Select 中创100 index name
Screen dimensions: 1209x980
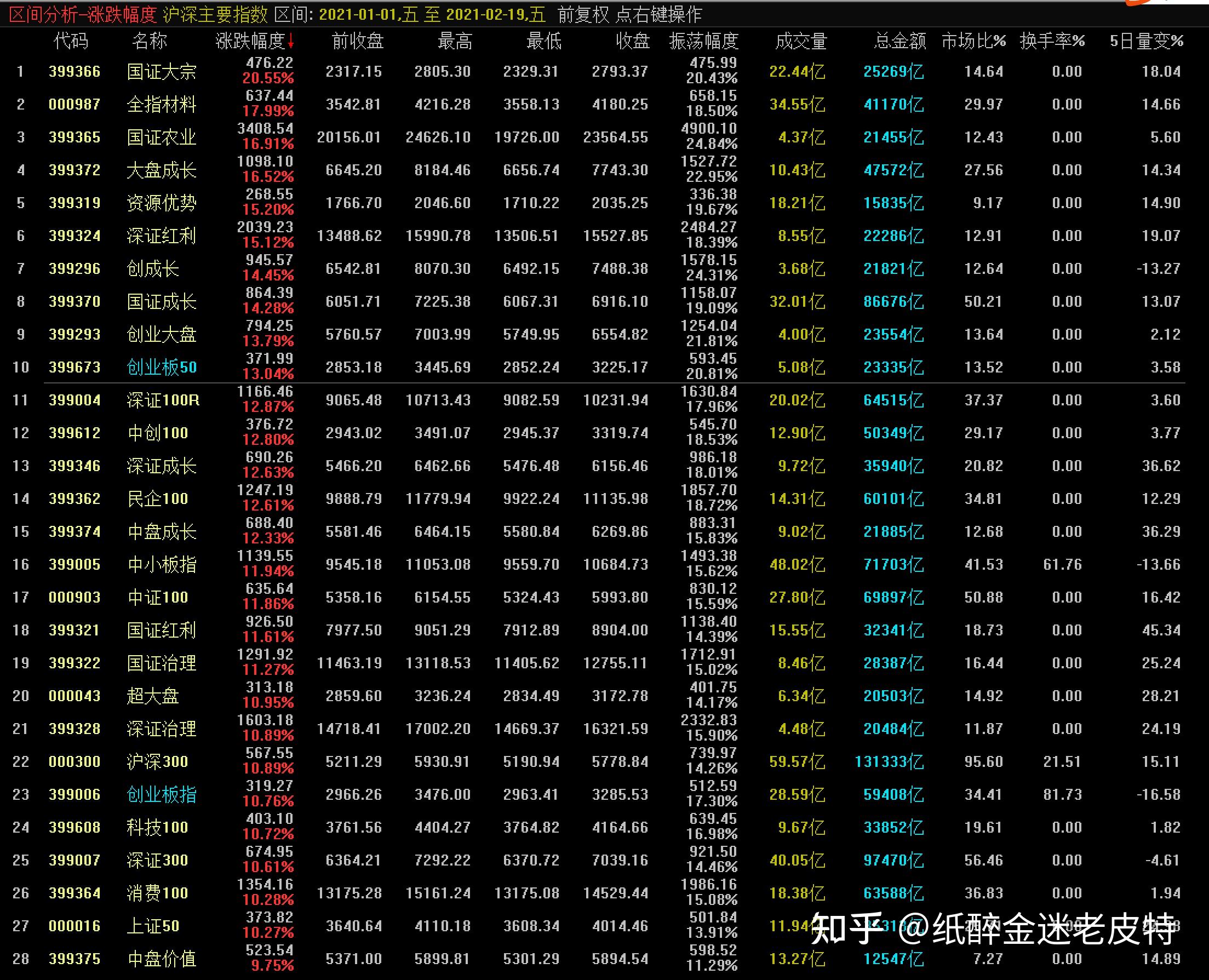point(157,433)
